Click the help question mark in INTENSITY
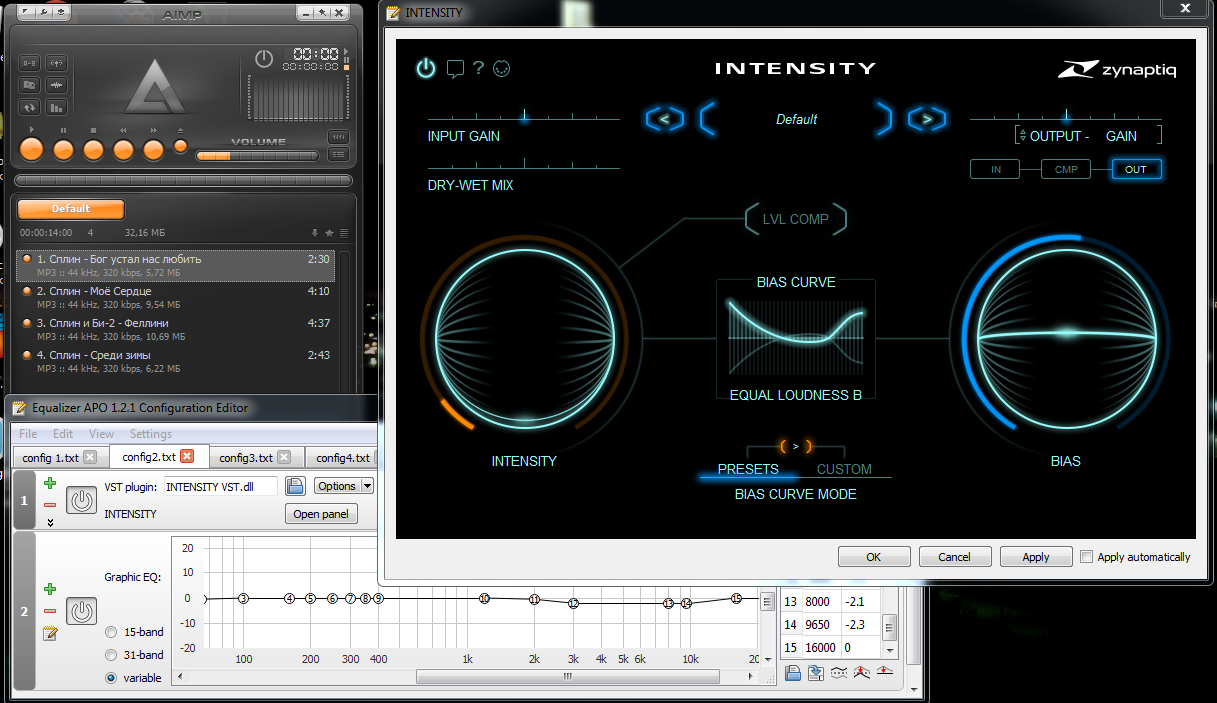Viewport: 1217px width, 703px height. pyautogui.click(x=478, y=68)
